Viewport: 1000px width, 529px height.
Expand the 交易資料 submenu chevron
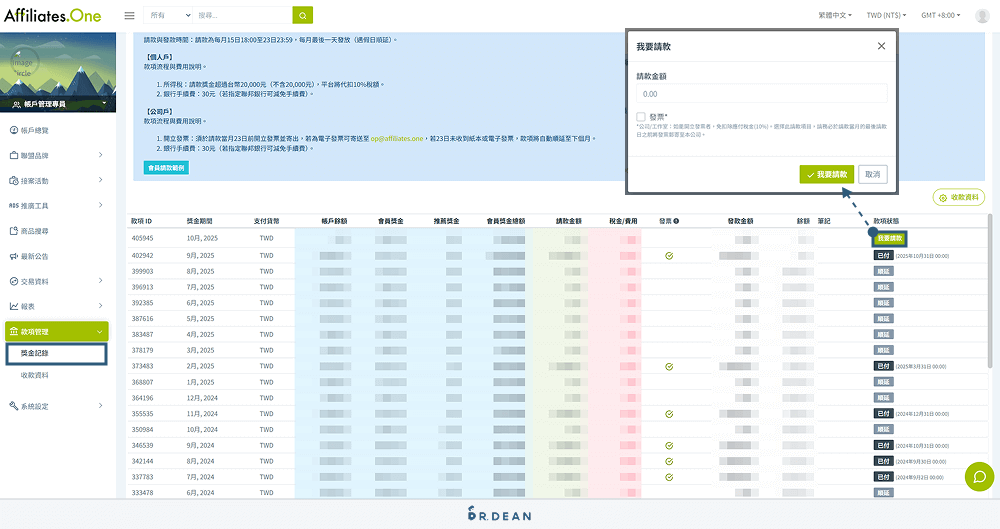click(x=101, y=281)
